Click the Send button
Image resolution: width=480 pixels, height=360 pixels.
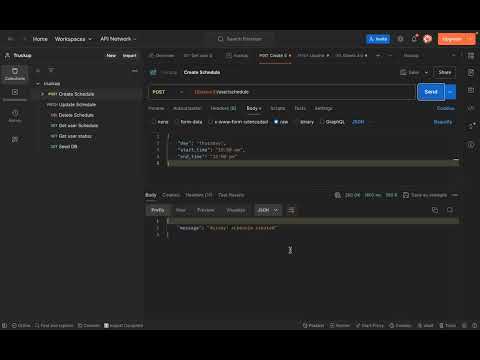[x=431, y=92]
